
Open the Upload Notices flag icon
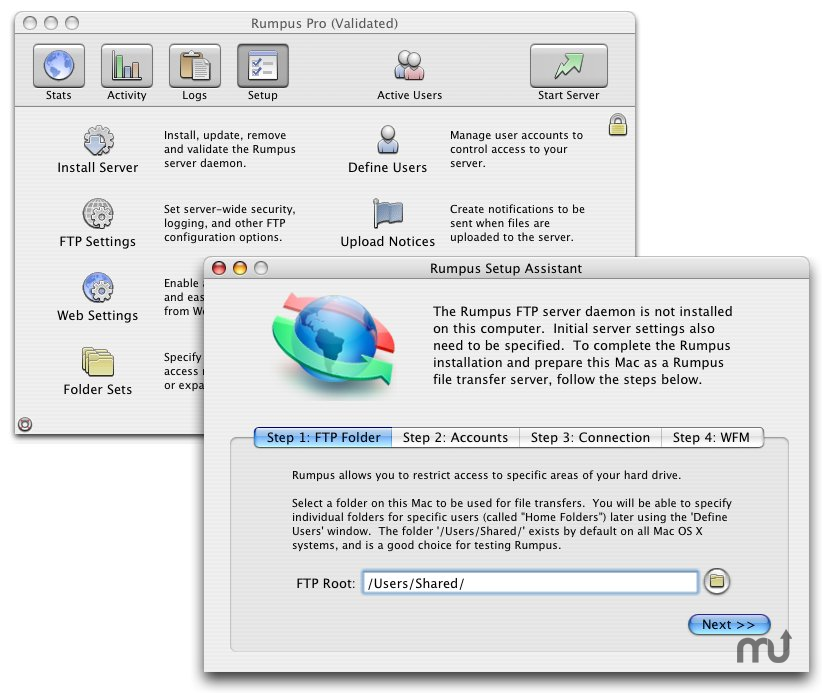tap(388, 213)
